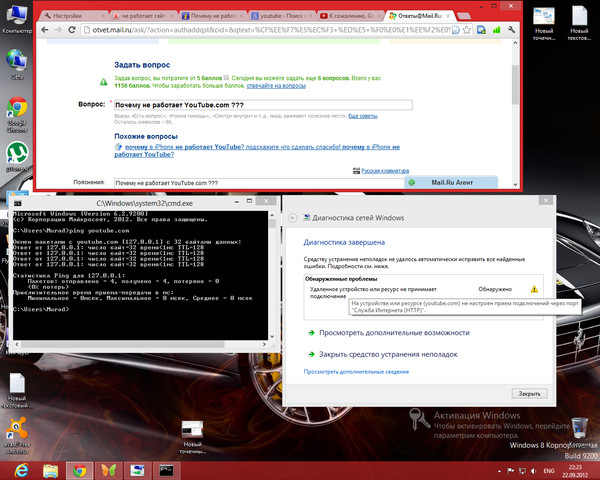
Task: Launch Internet Explorer from taskbar
Action: click(x=21, y=470)
